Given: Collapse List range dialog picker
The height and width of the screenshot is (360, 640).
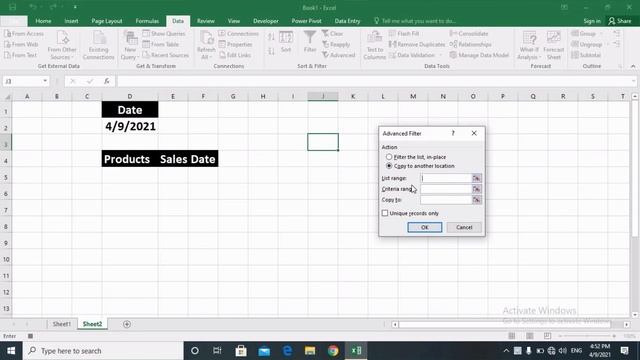Looking at the screenshot, I should coord(476,178).
